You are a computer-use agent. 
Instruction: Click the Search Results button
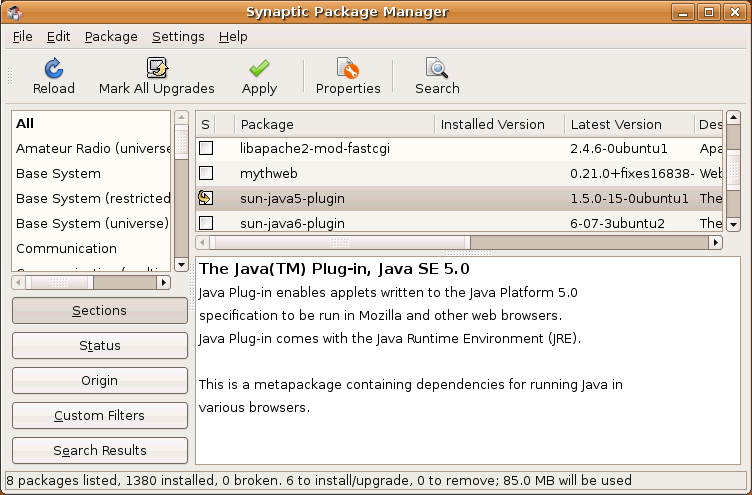click(100, 450)
